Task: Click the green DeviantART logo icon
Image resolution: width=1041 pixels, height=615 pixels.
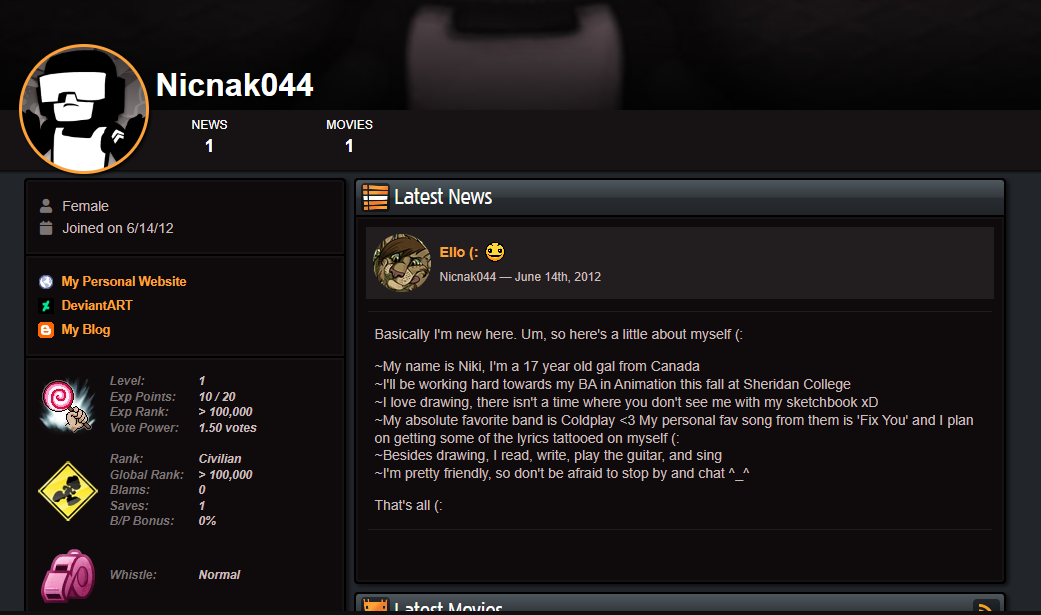Action: [x=46, y=306]
